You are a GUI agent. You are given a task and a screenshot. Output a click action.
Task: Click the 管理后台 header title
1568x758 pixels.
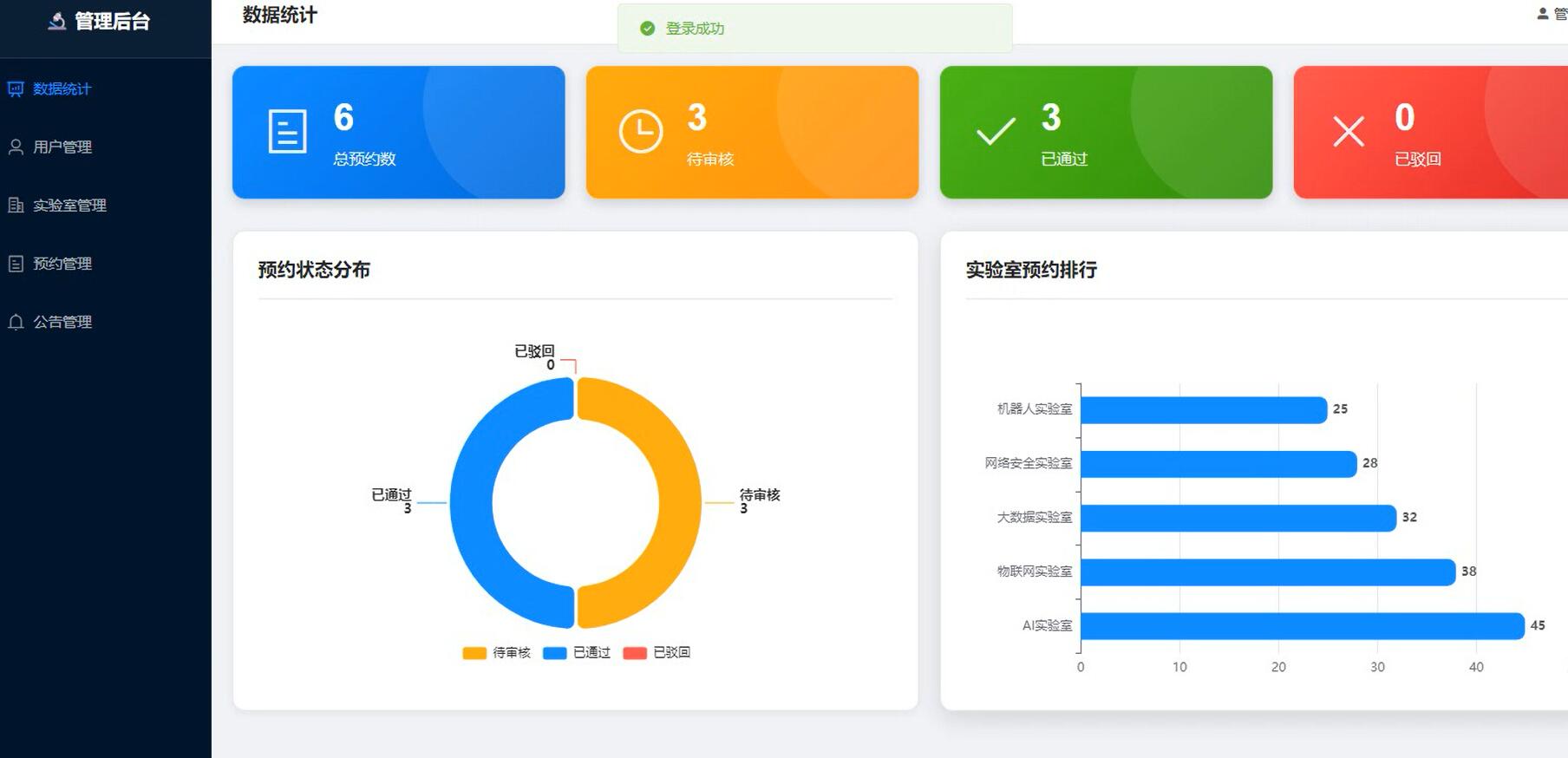(113, 21)
